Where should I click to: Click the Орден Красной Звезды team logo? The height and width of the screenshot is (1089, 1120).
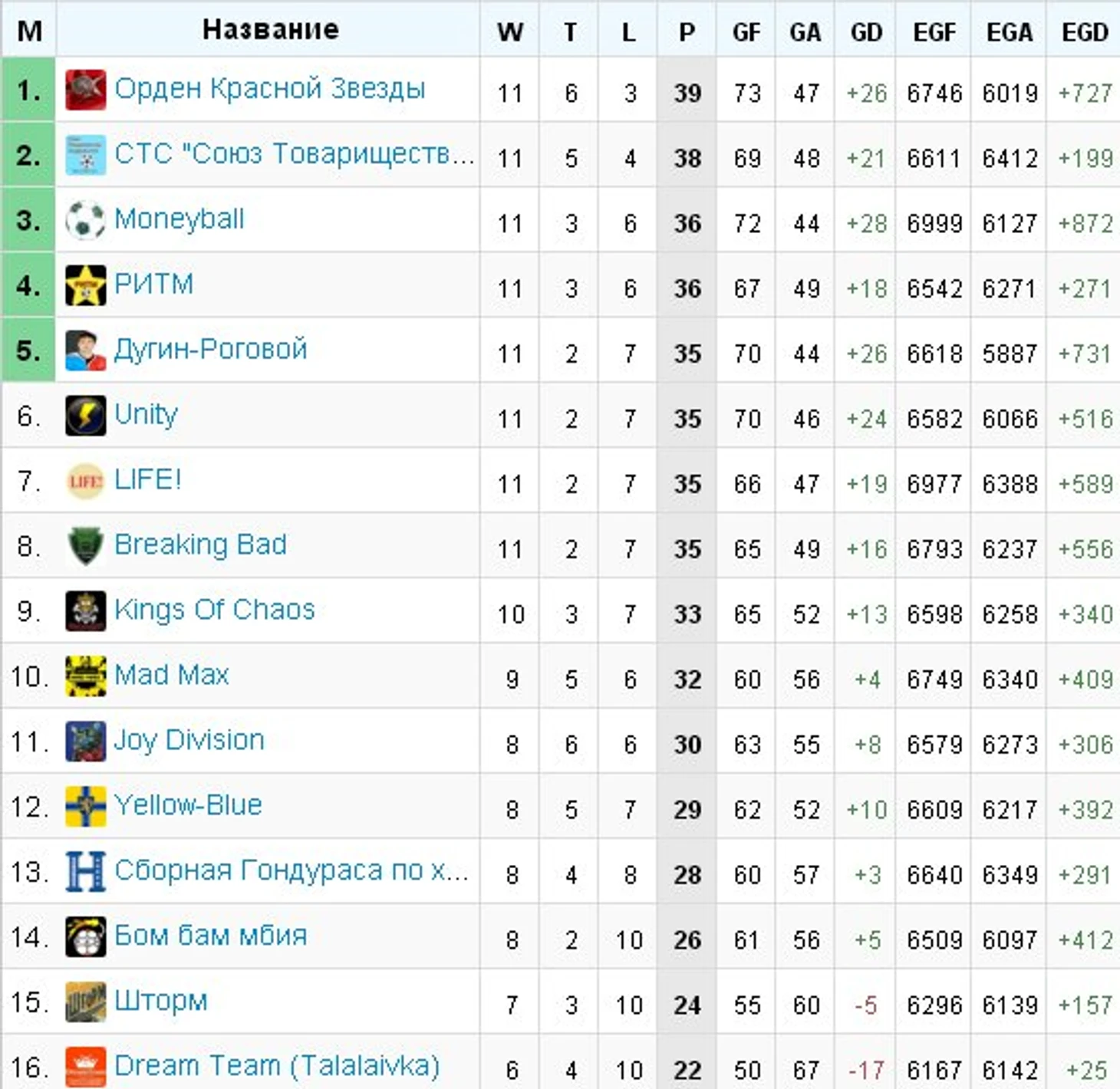coord(85,90)
